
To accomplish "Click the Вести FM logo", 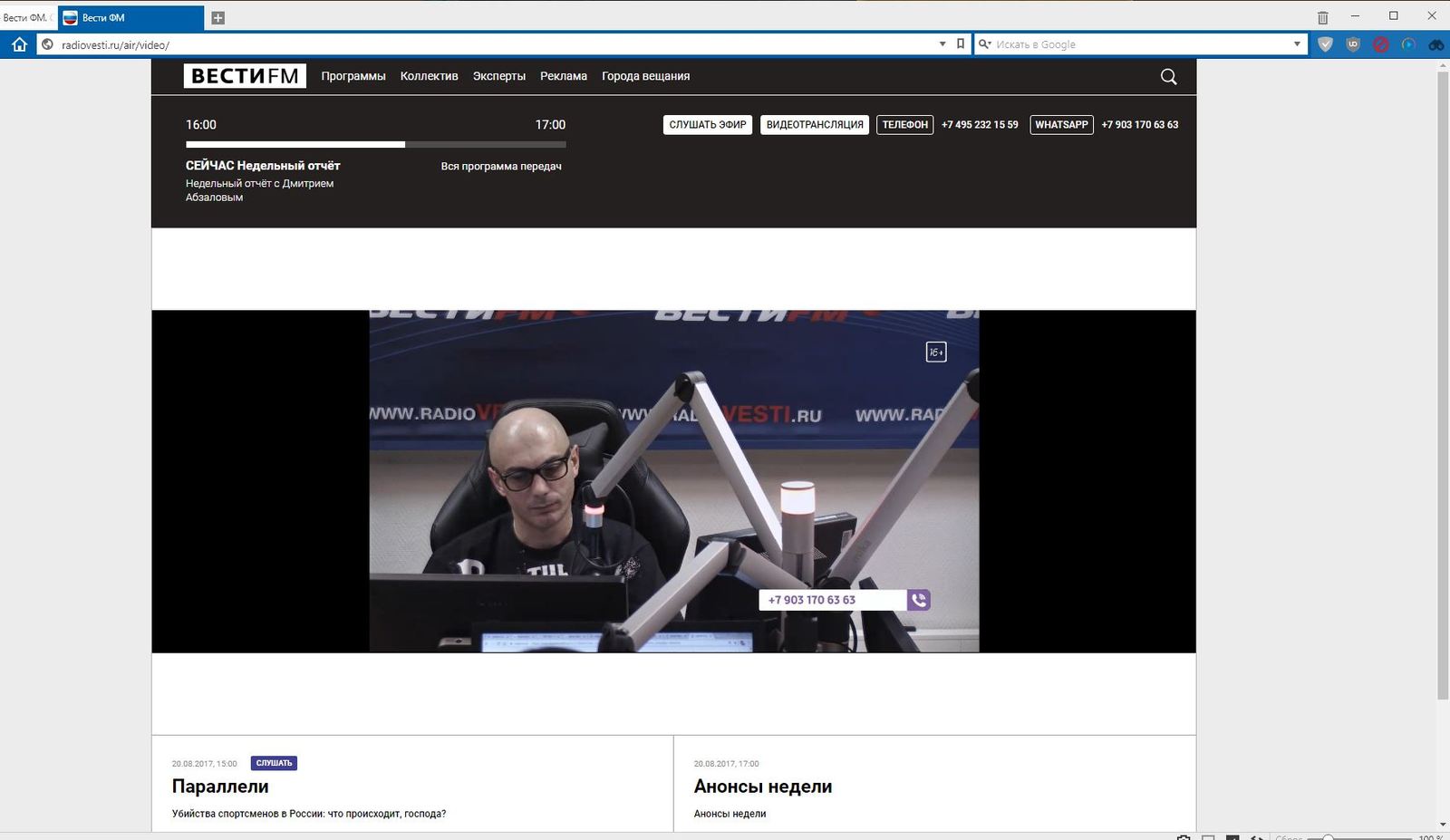I will 245,76.
